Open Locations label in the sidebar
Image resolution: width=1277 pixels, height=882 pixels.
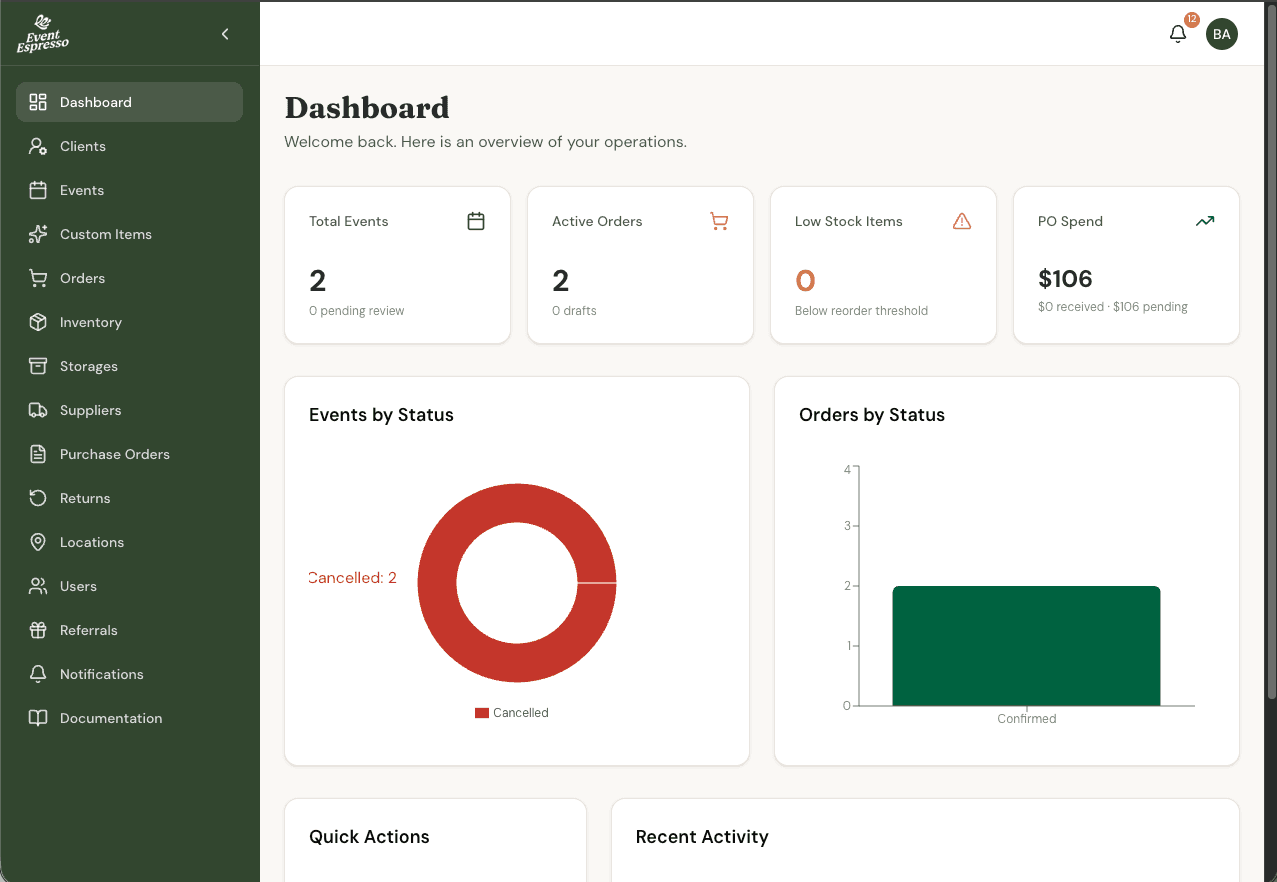tap(92, 542)
